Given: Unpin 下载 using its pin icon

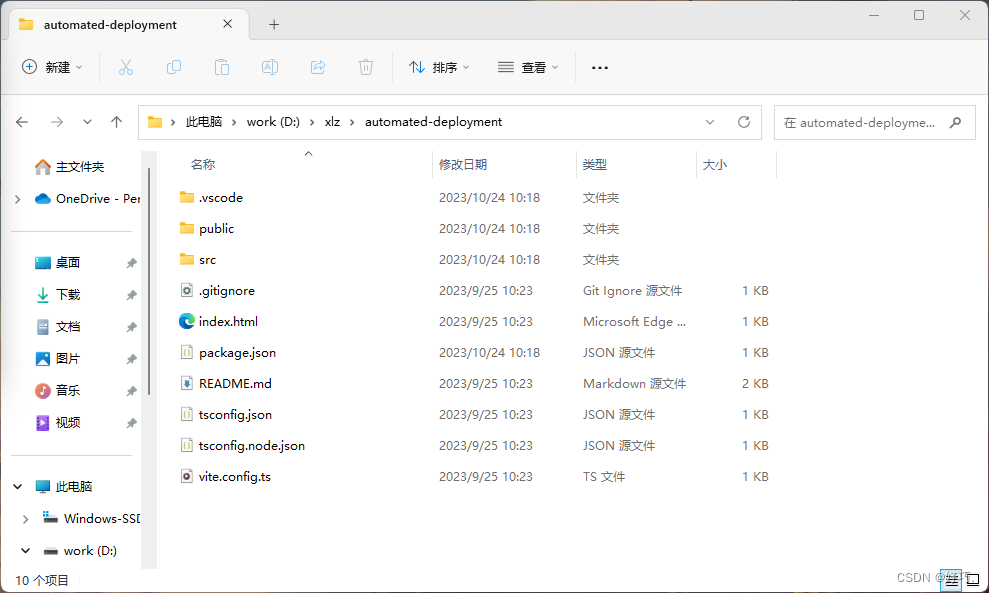Looking at the screenshot, I should [x=131, y=295].
